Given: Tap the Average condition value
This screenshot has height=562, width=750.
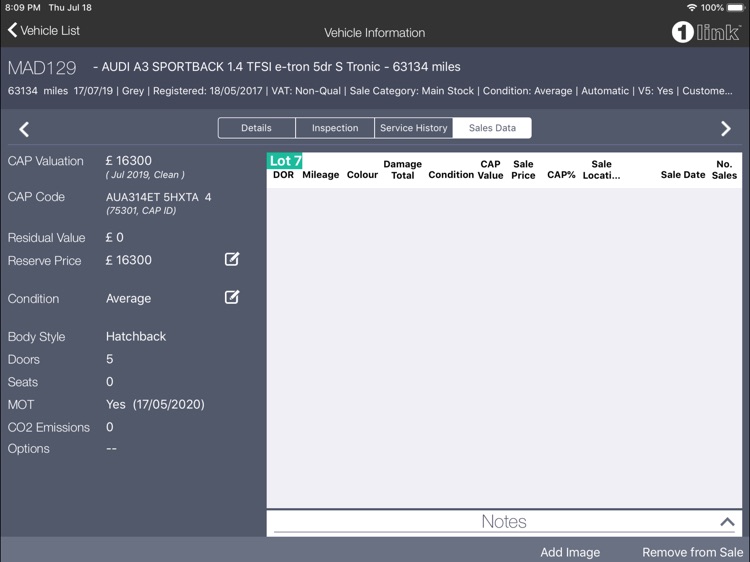Looking at the screenshot, I should pyautogui.click(x=128, y=298).
